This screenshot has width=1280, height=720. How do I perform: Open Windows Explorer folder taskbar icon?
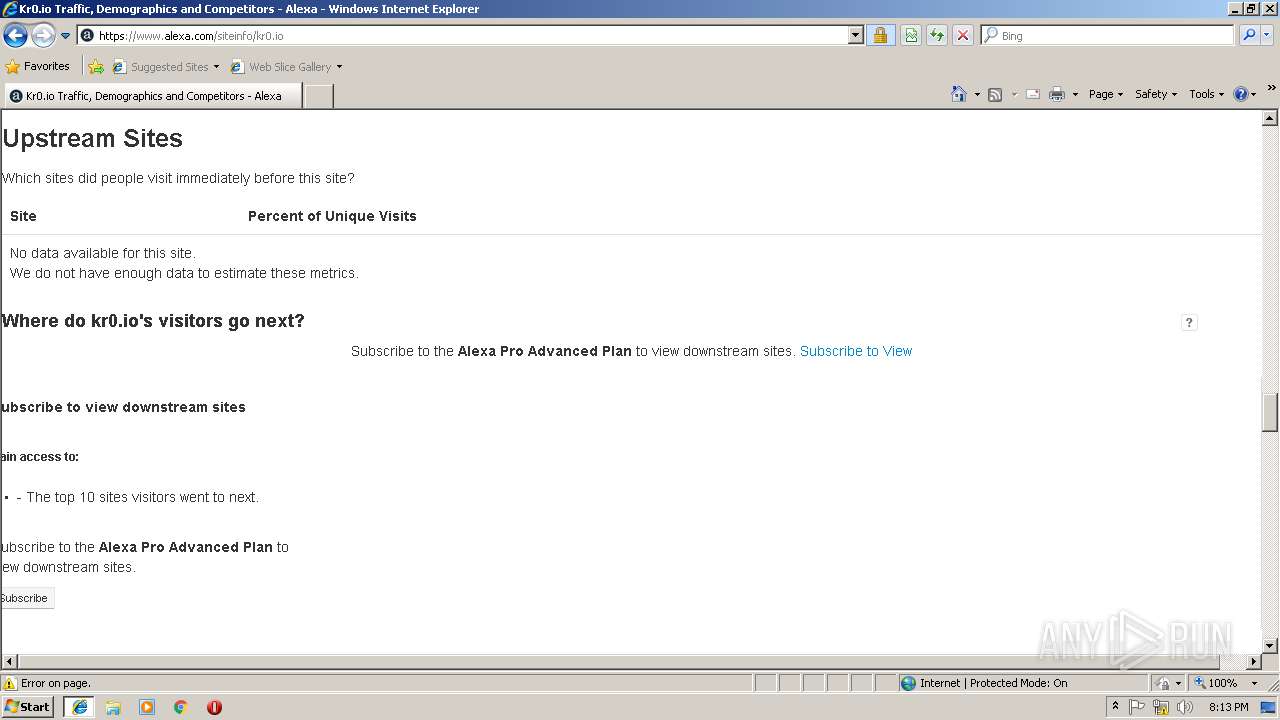[x=113, y=707]
